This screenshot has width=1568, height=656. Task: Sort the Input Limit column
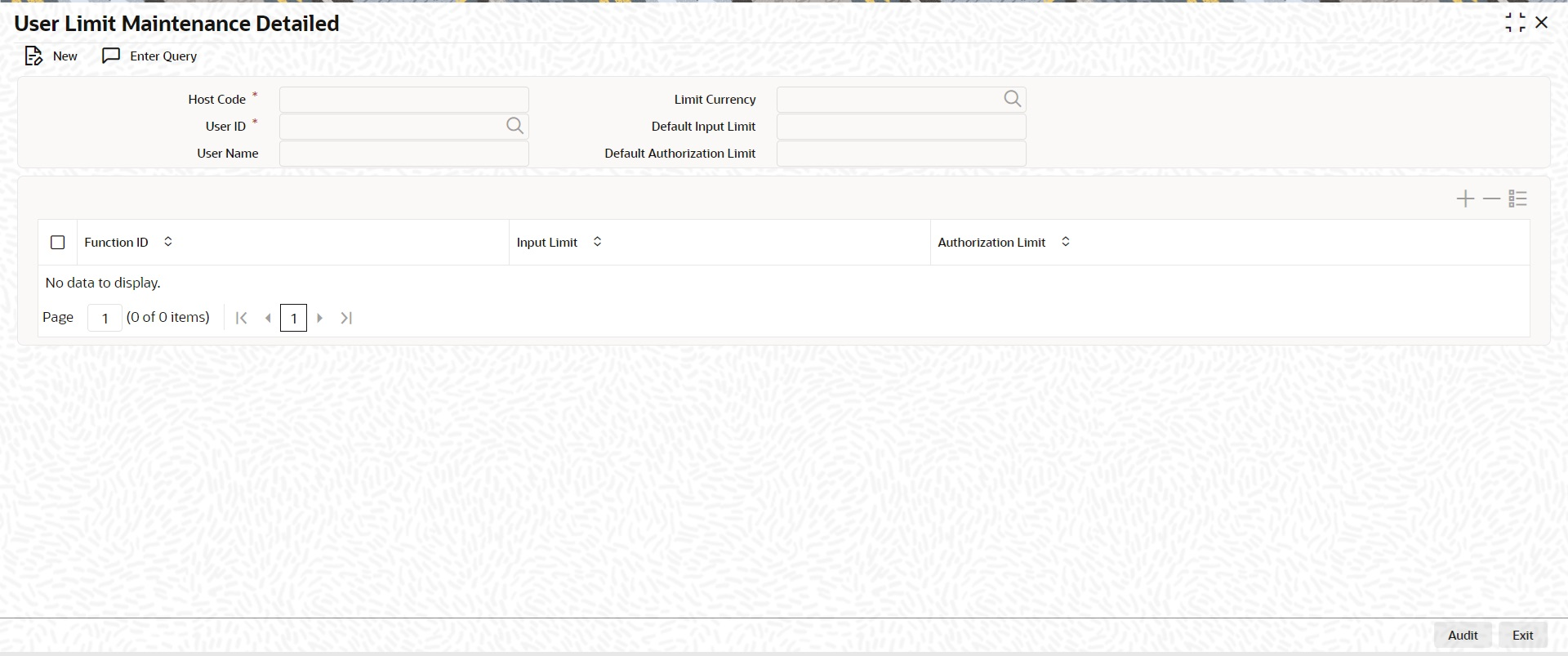coord(597,242)
